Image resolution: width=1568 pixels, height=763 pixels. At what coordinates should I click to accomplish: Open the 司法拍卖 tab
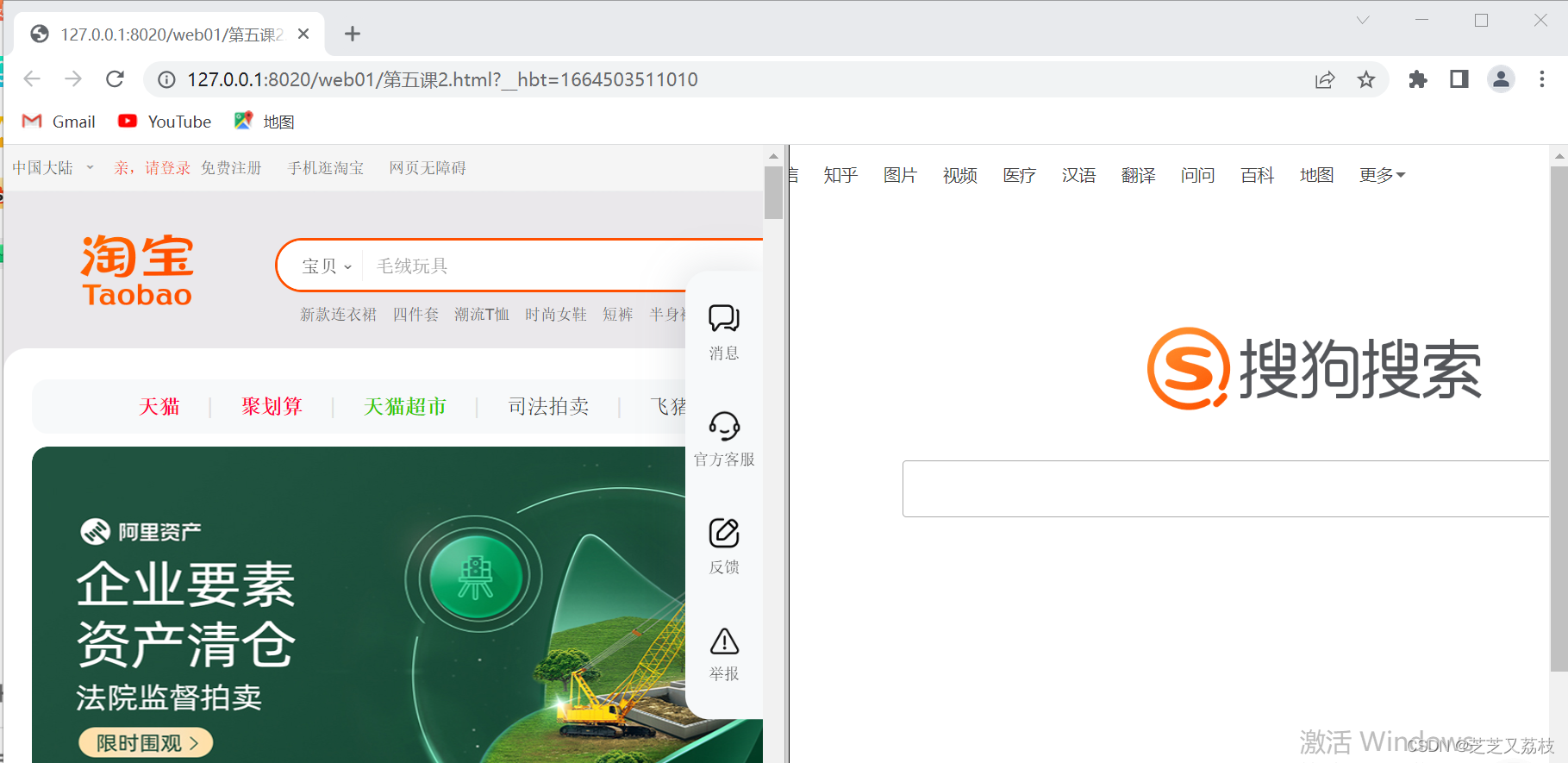pos(549,406)
